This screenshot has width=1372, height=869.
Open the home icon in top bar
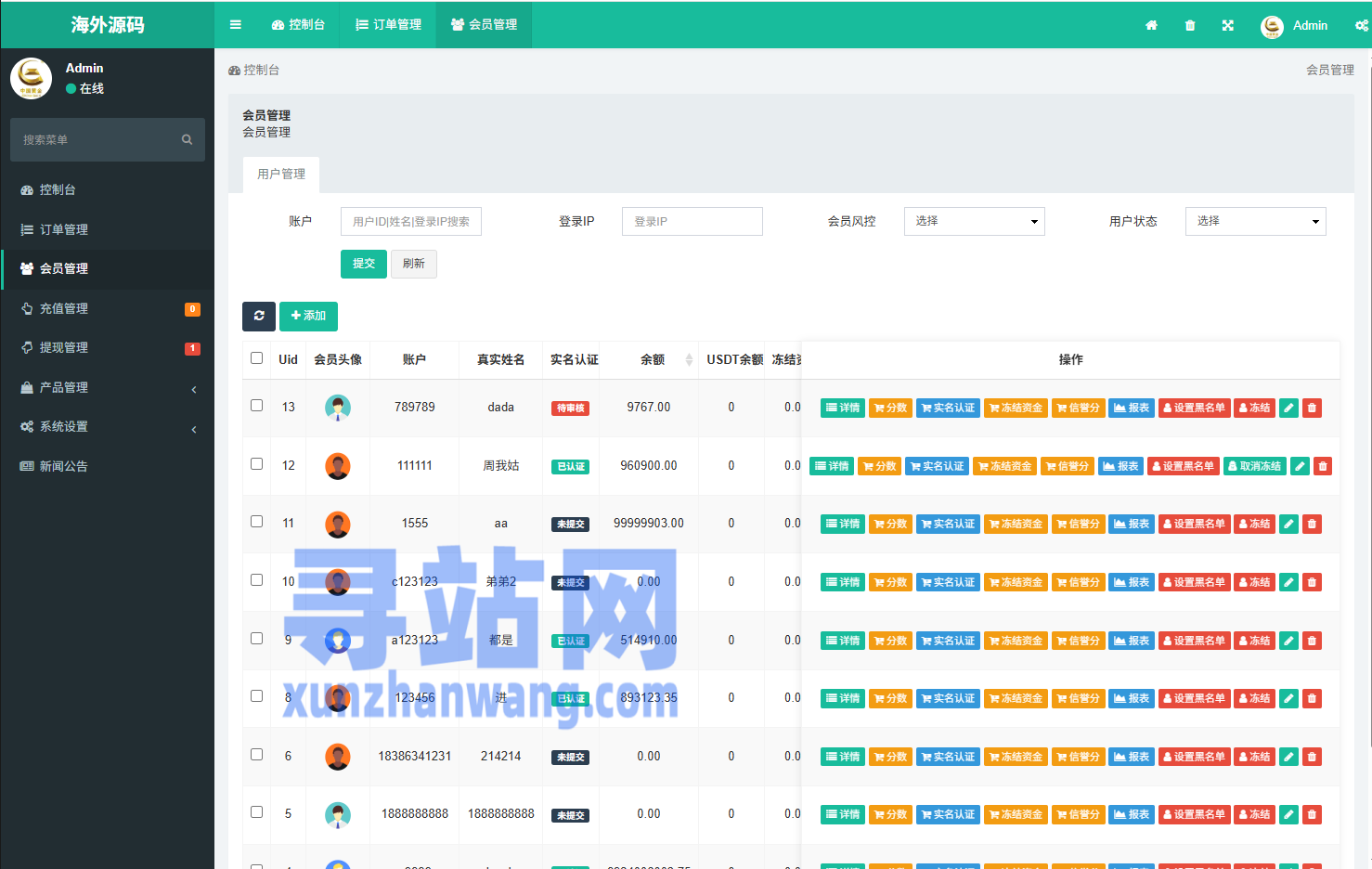(1151, 26)
